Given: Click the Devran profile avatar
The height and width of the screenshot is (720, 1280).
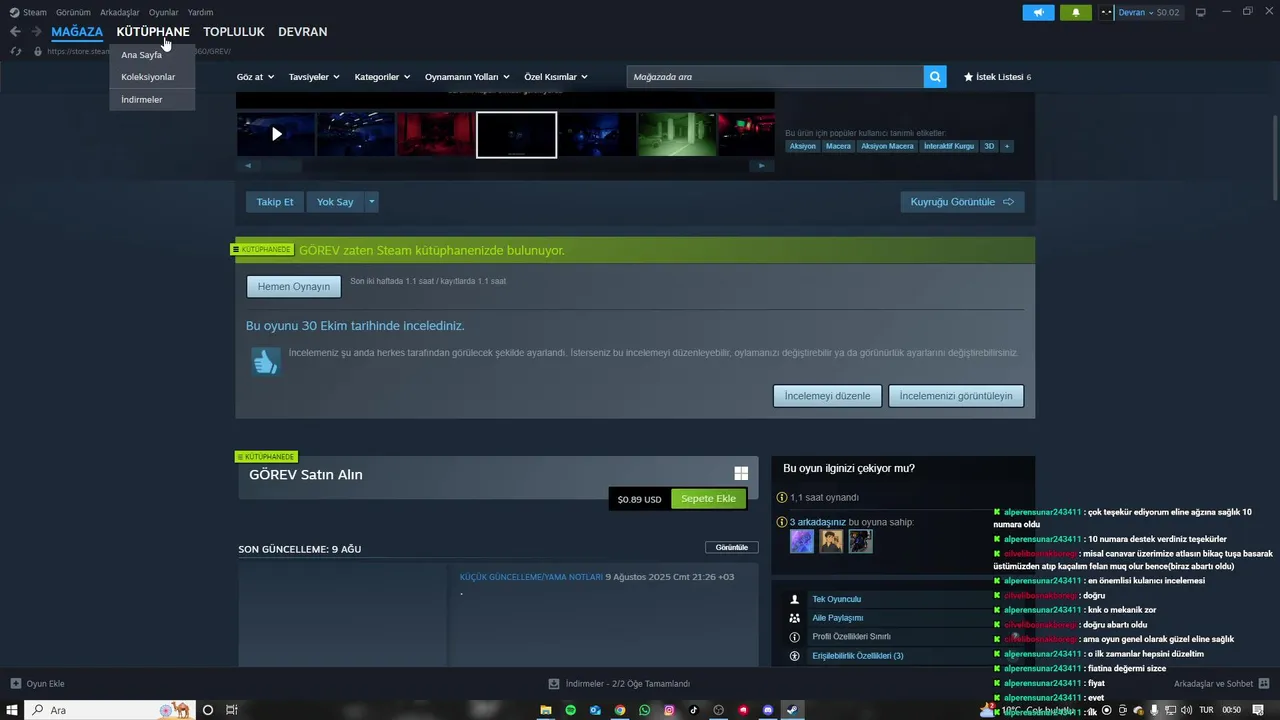Looking at the screenshot, I should pos(1106,13).
